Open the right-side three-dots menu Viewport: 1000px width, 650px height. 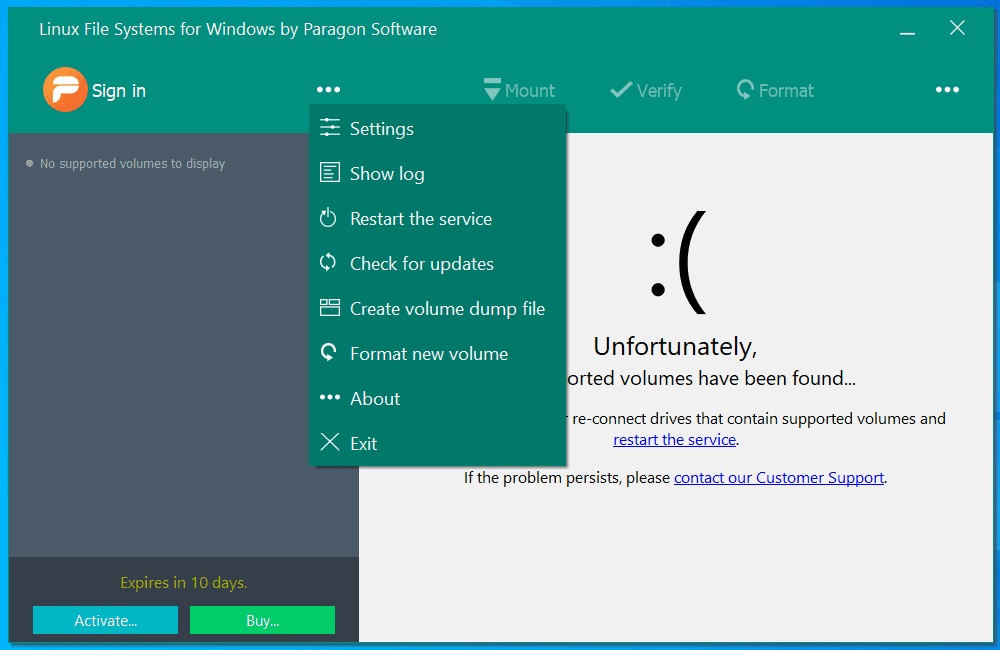click(947, 90)
